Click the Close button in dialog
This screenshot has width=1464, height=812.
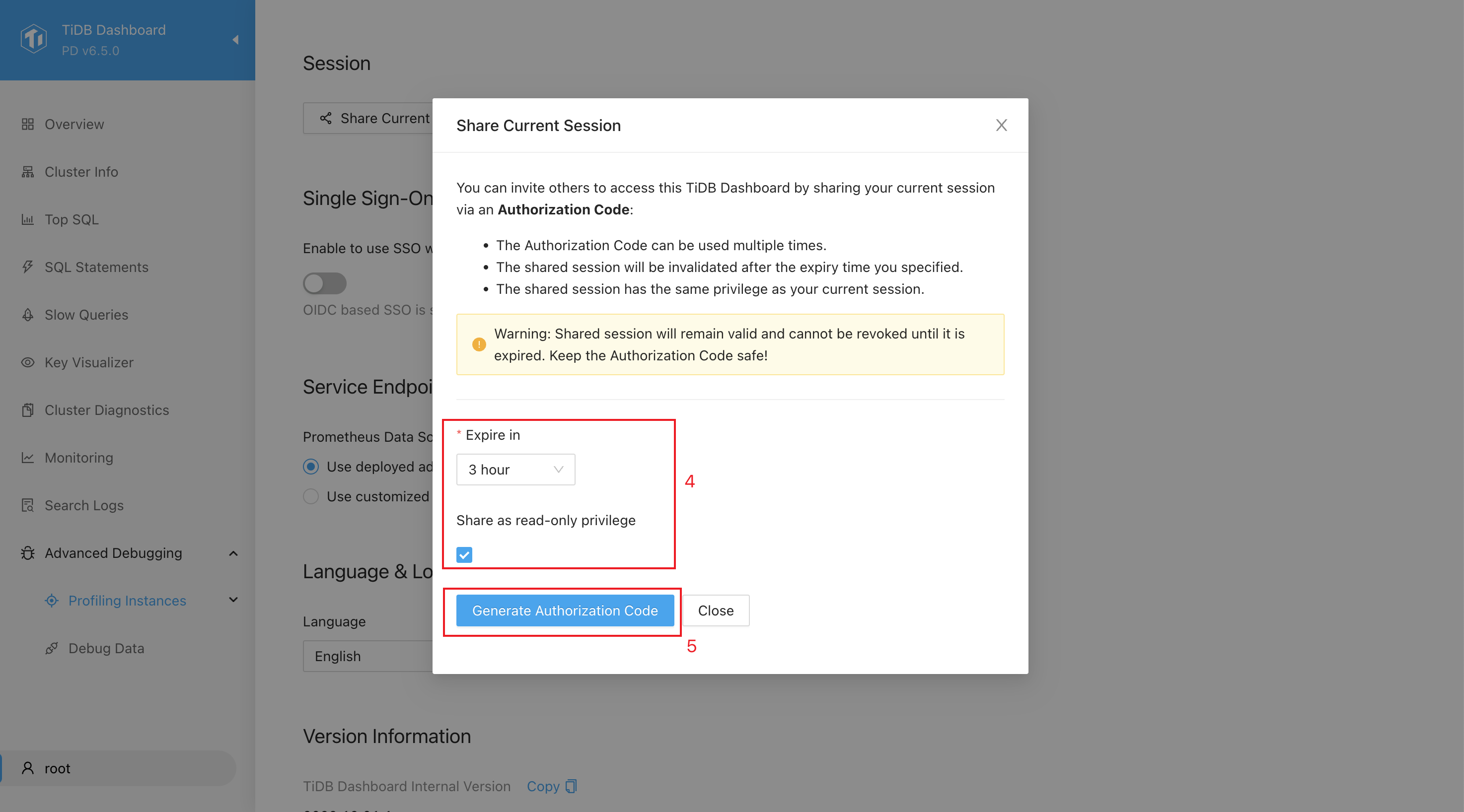716,610
